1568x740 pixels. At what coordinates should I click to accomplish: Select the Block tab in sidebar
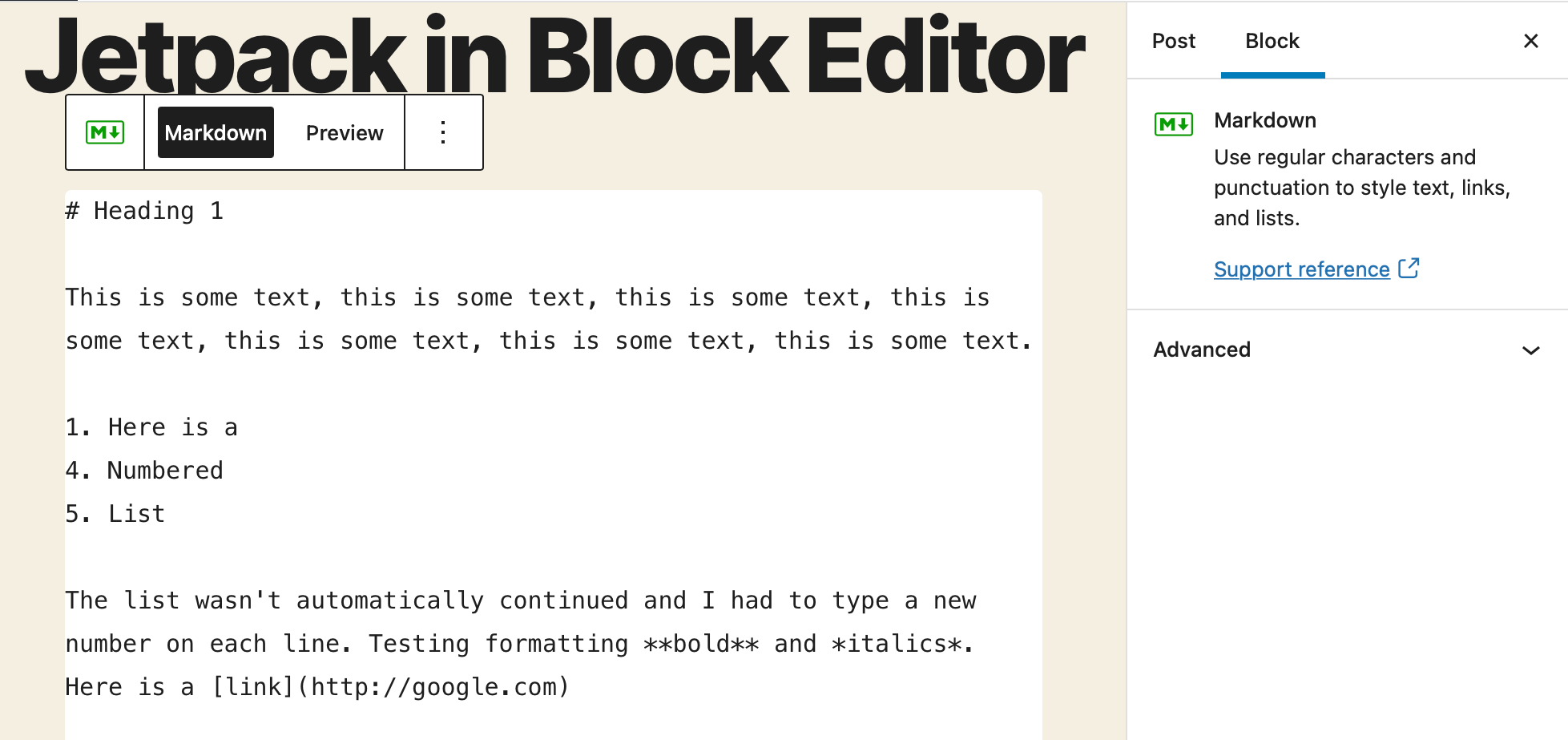[x=1272, y=41]
